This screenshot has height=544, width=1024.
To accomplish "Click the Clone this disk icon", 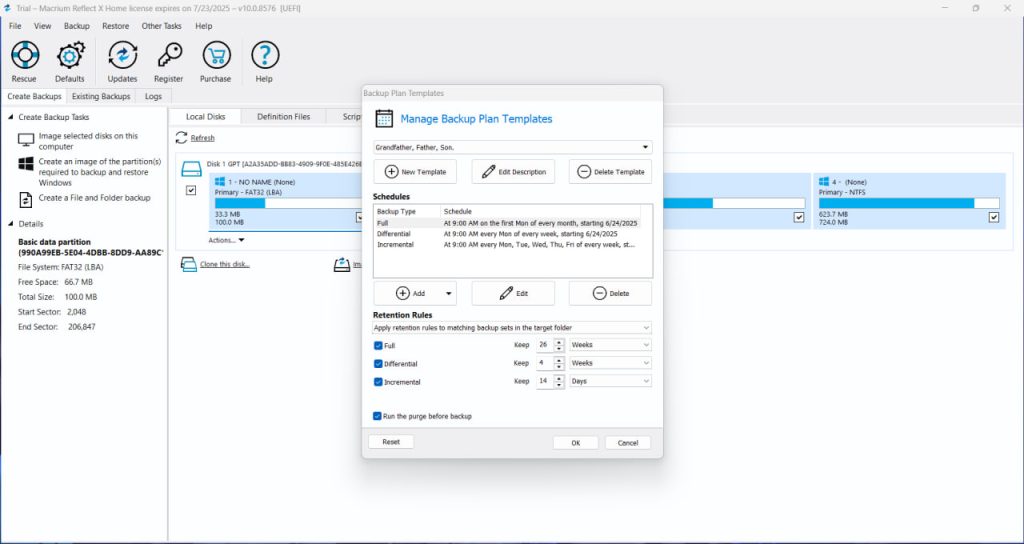I will point(189,264).
